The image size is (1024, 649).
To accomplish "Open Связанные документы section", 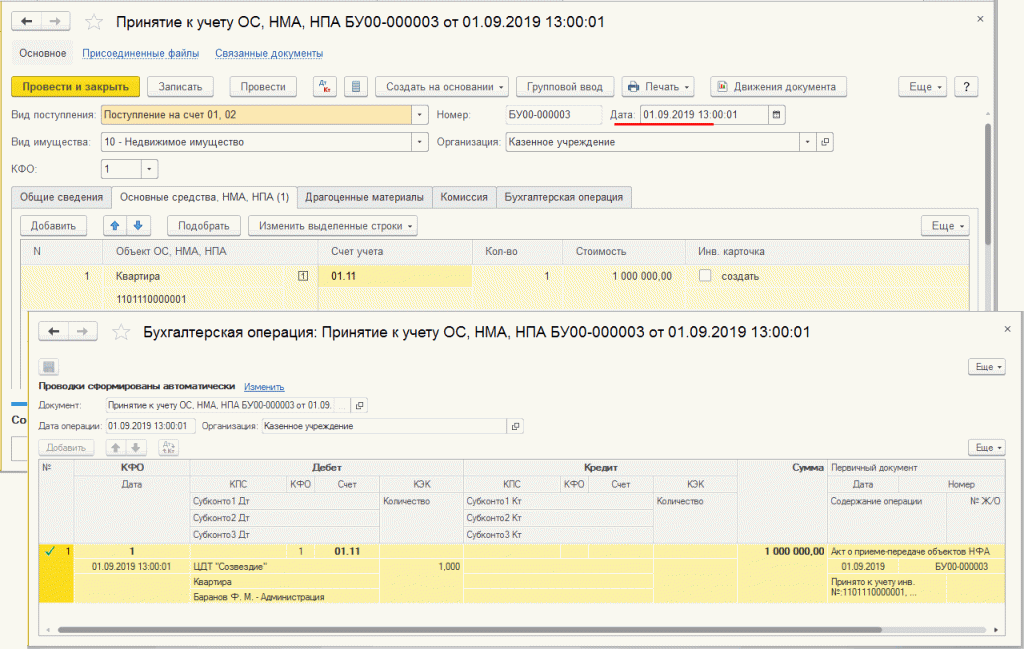I will (x=269, y=54).
